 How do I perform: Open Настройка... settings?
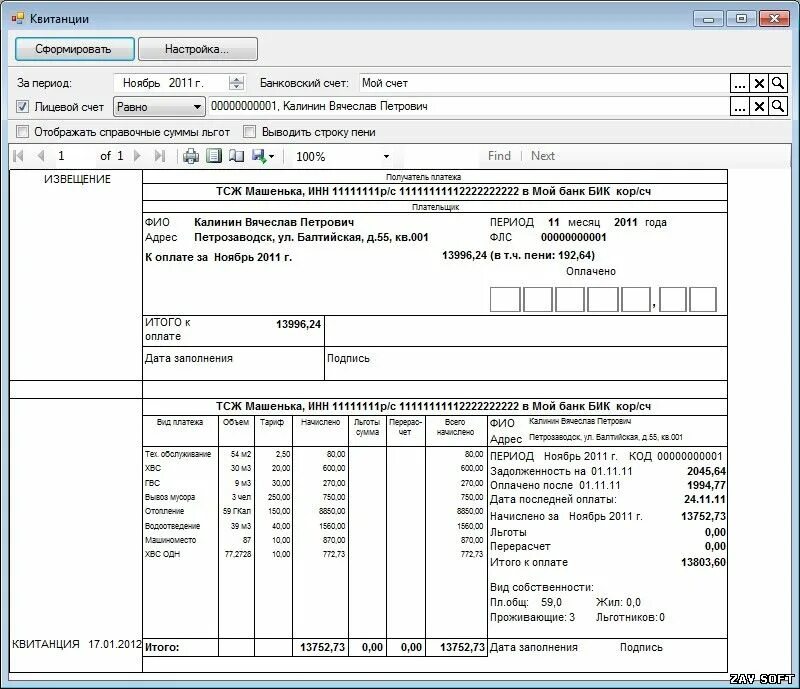(197, 49)
